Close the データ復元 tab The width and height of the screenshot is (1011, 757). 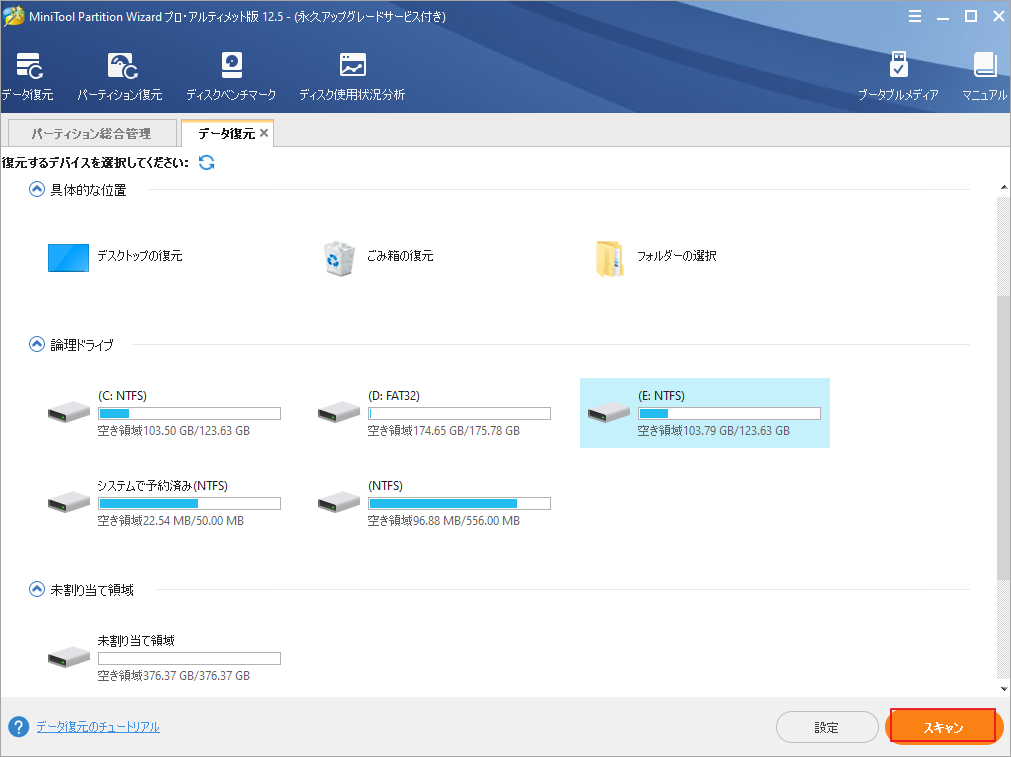point(264,133)
